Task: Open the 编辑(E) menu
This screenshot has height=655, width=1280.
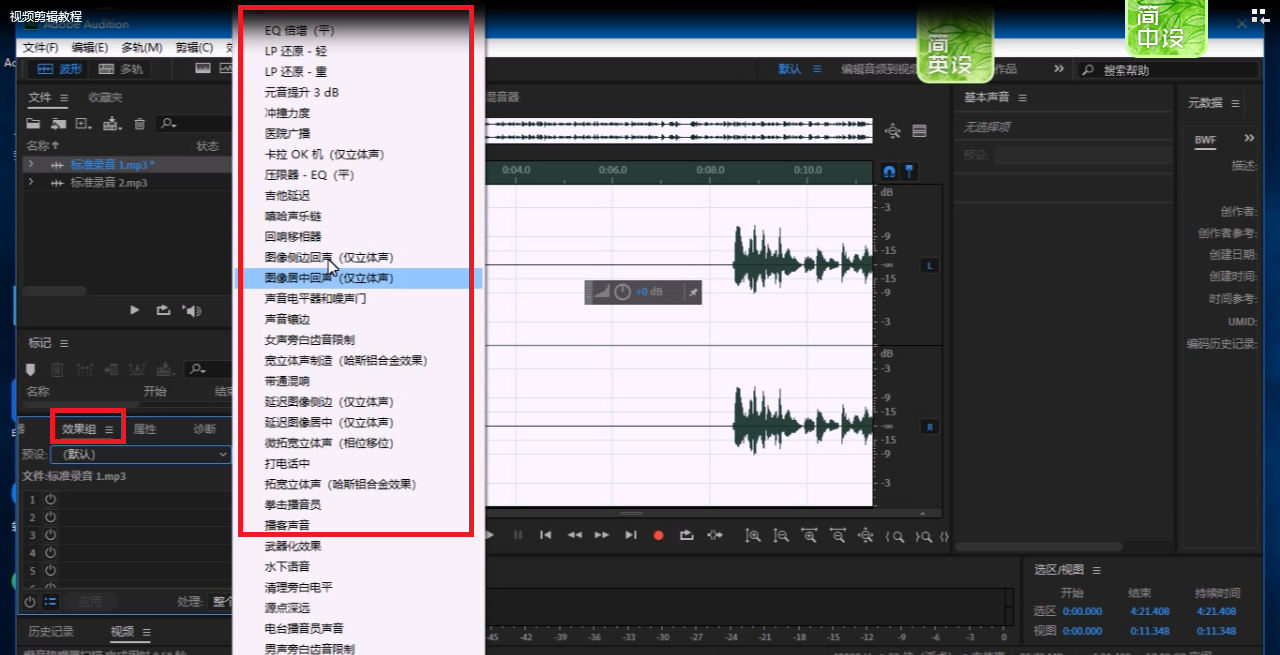Action: point(90,47)
